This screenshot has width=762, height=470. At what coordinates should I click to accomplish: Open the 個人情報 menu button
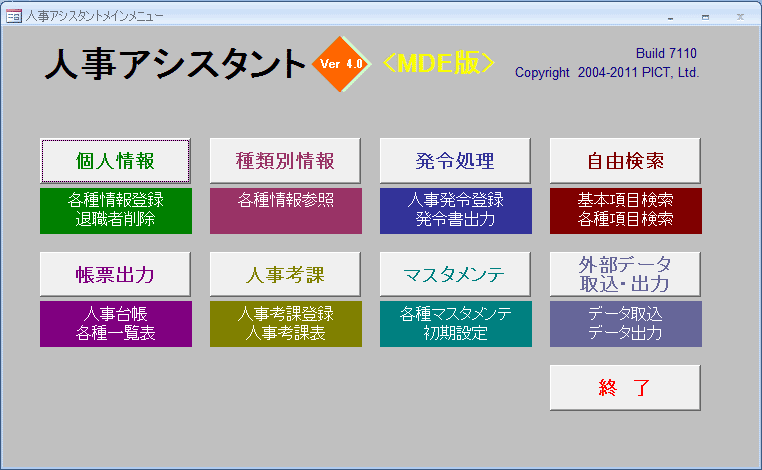[115, 161]
